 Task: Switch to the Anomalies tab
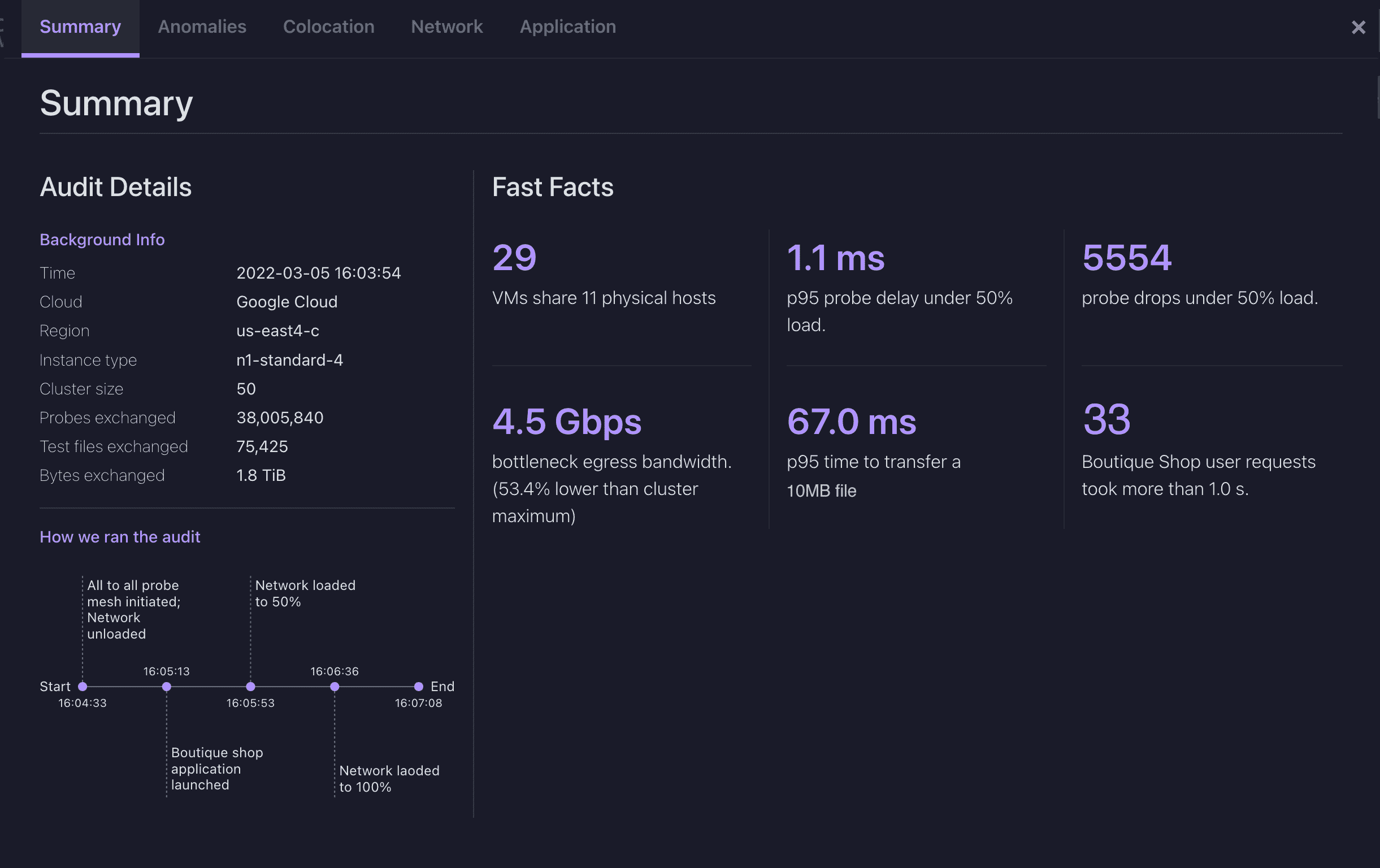pos(201,25)
